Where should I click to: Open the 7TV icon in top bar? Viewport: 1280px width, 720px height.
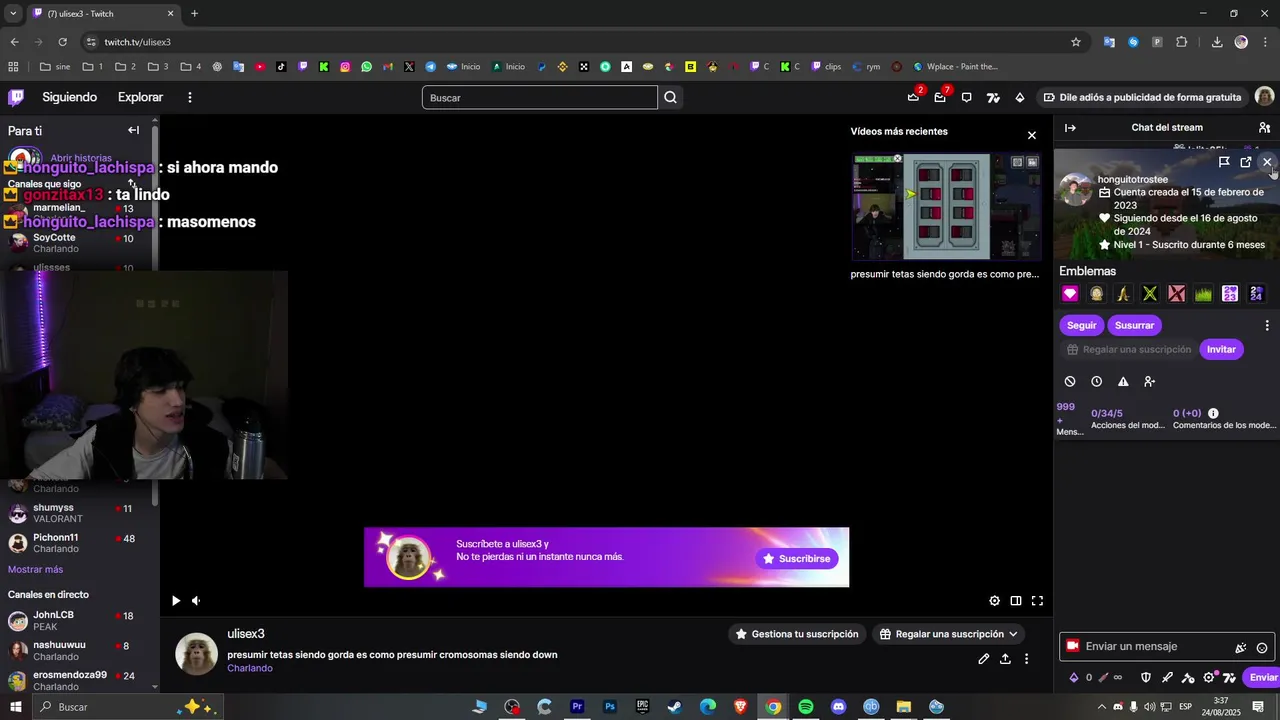click(x=993, y=97)
